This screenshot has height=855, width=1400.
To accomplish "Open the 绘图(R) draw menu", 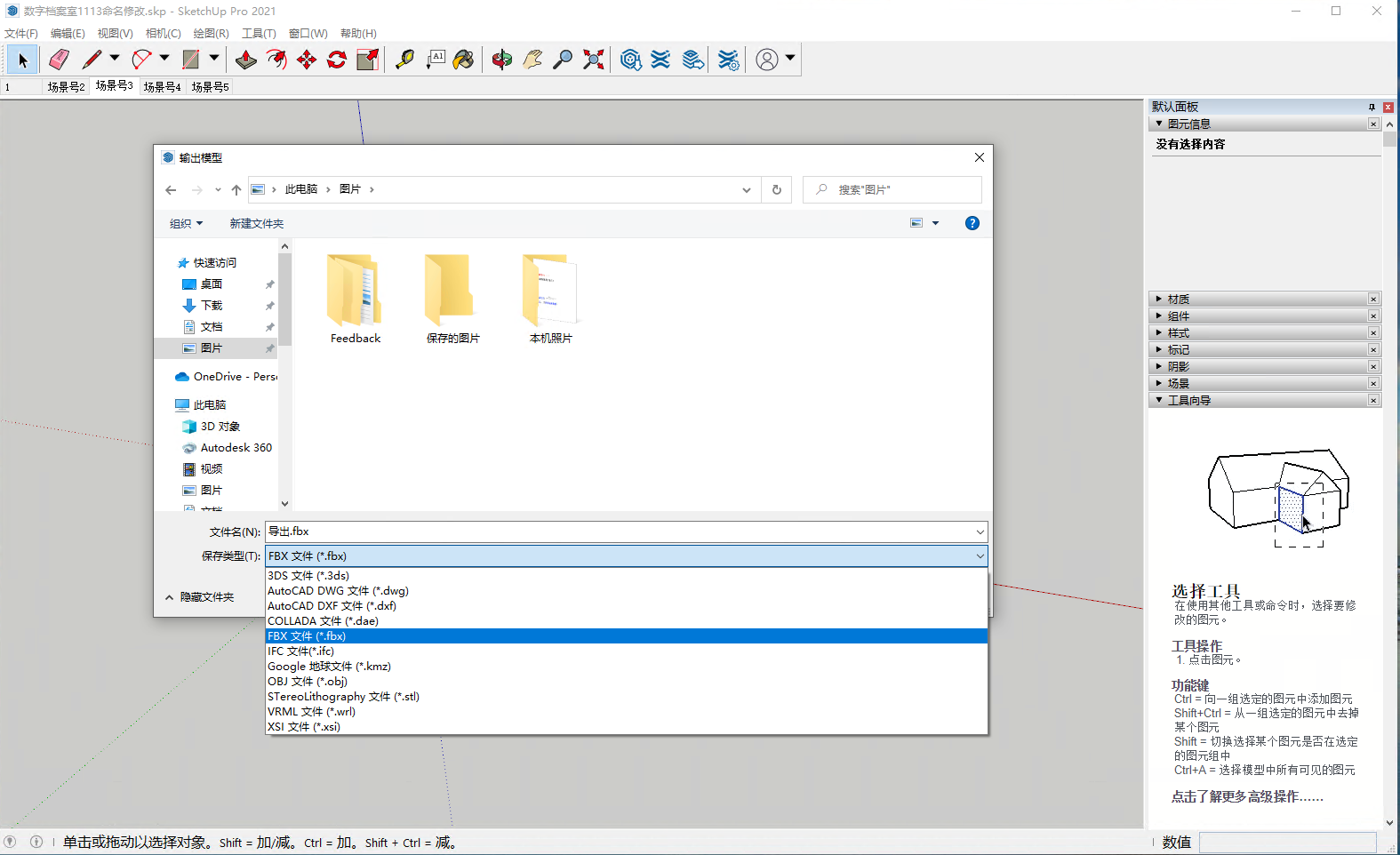I will (211, 34).
